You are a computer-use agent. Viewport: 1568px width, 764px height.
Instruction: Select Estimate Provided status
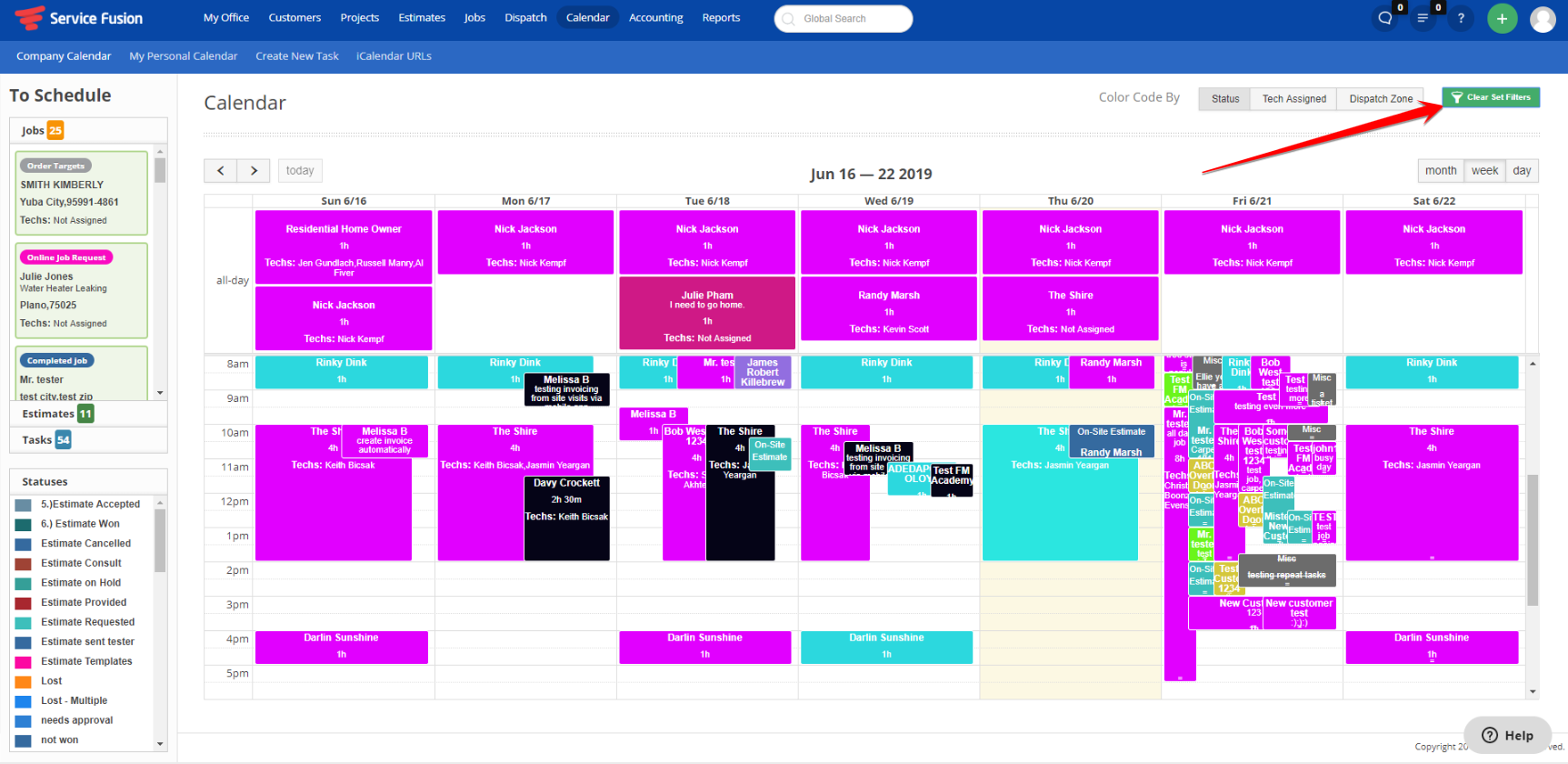tap(84, 603)
